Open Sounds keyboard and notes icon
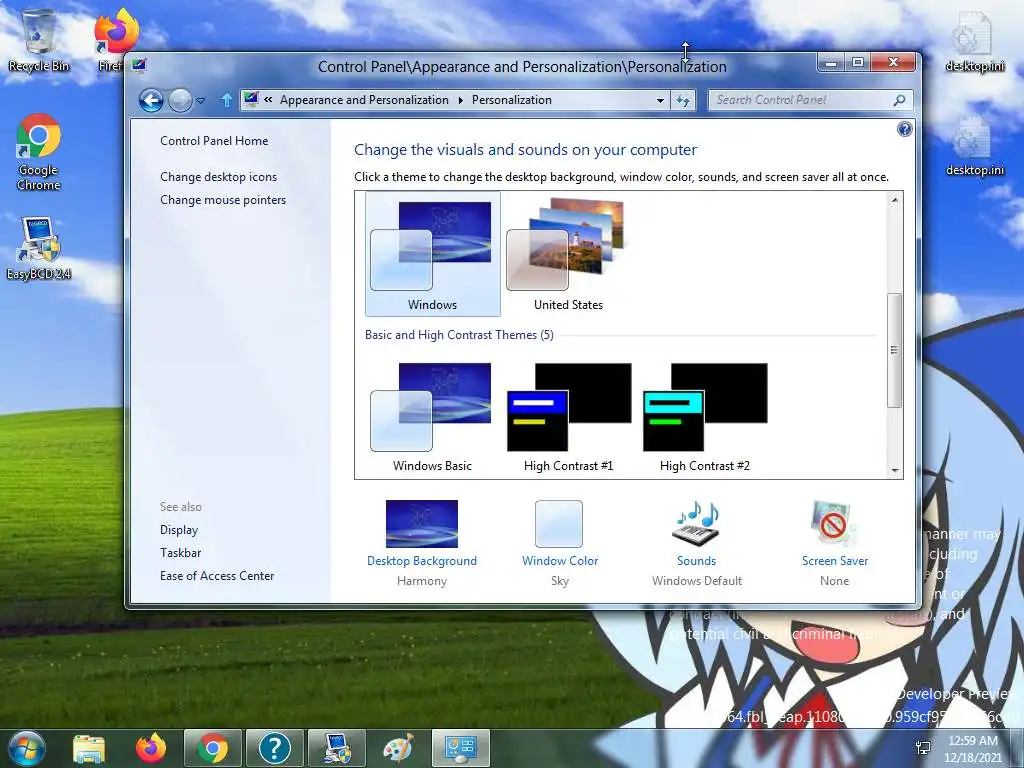This screenshot has height=768, width=1024. [x=696, y=524]
